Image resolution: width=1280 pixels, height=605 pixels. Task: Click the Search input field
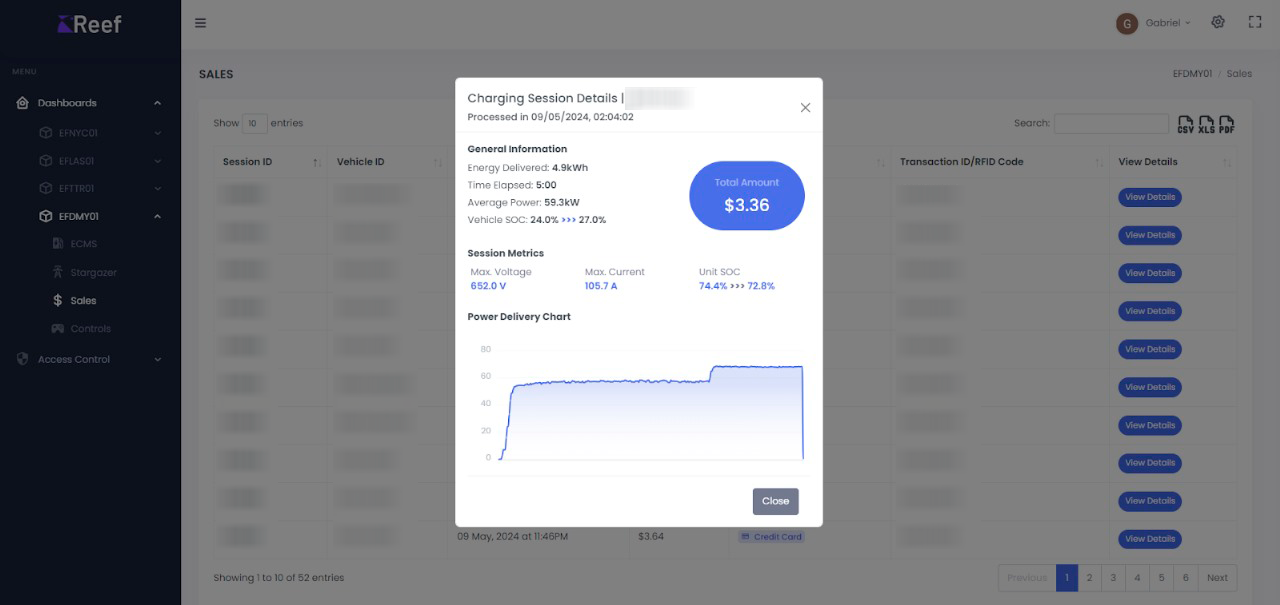click(x=1111, y=124)
